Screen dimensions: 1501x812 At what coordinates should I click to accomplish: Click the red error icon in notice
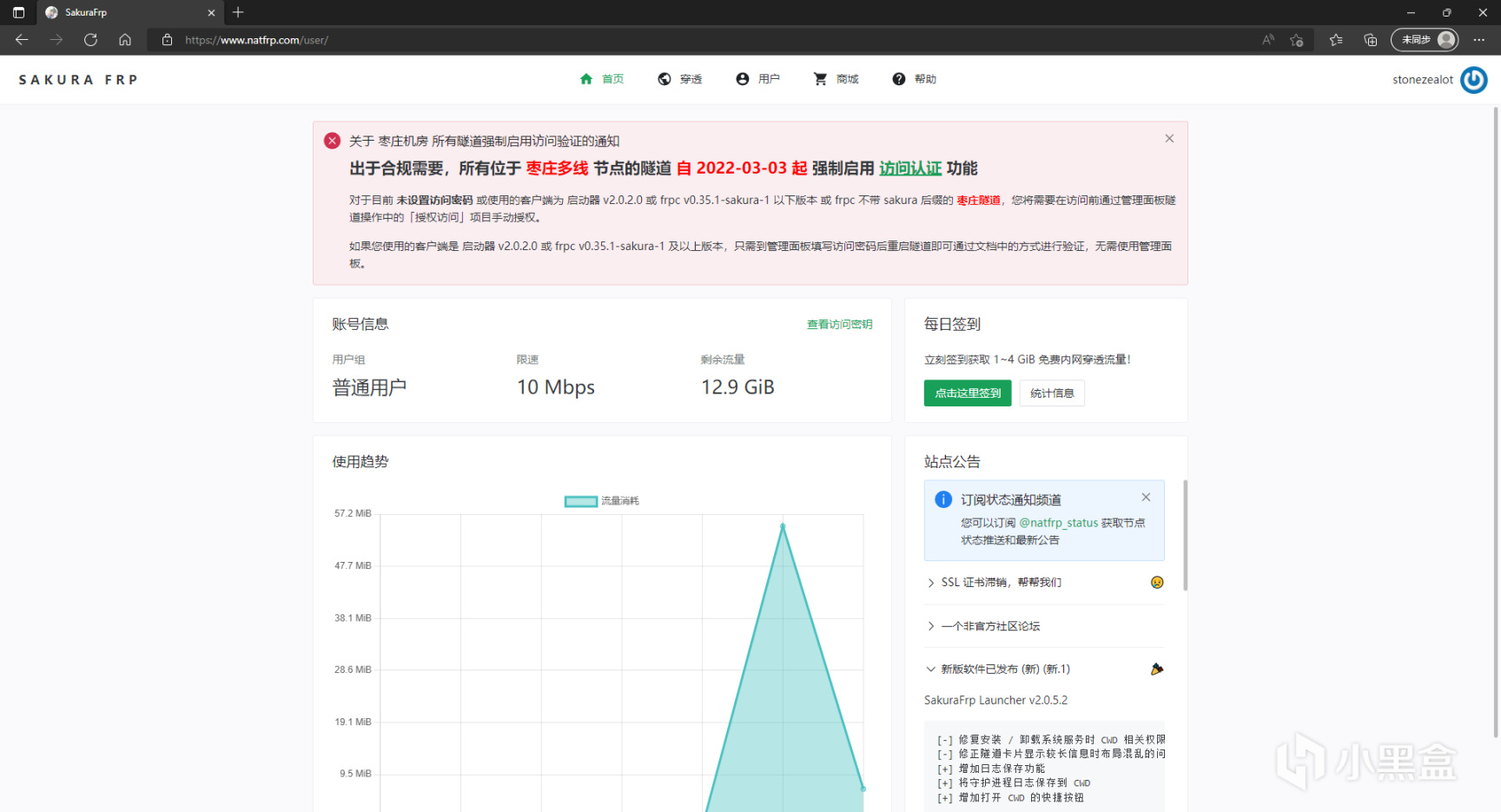[x=332, y=141]
